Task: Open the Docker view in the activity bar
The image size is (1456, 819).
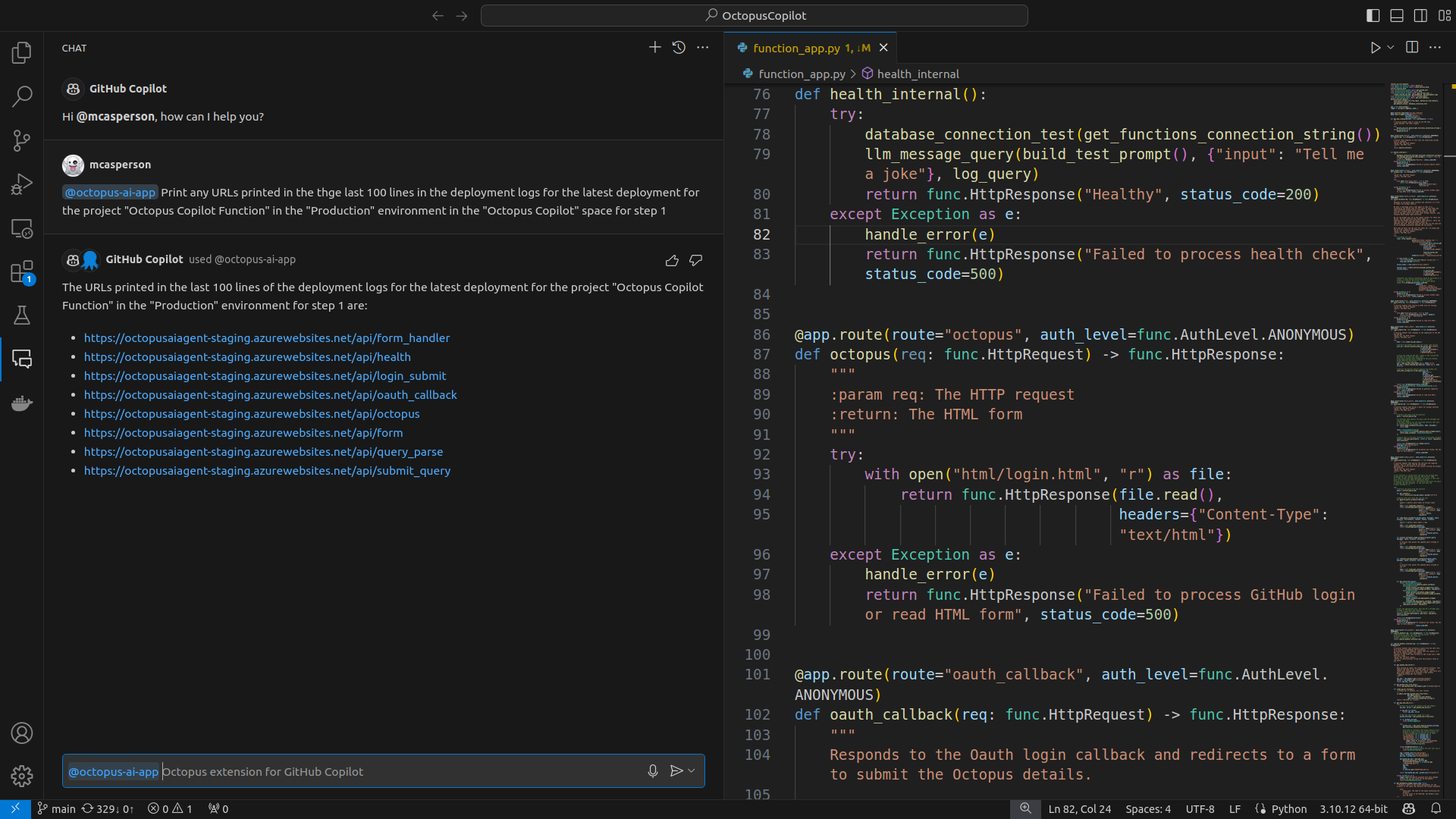Action: 22,403
